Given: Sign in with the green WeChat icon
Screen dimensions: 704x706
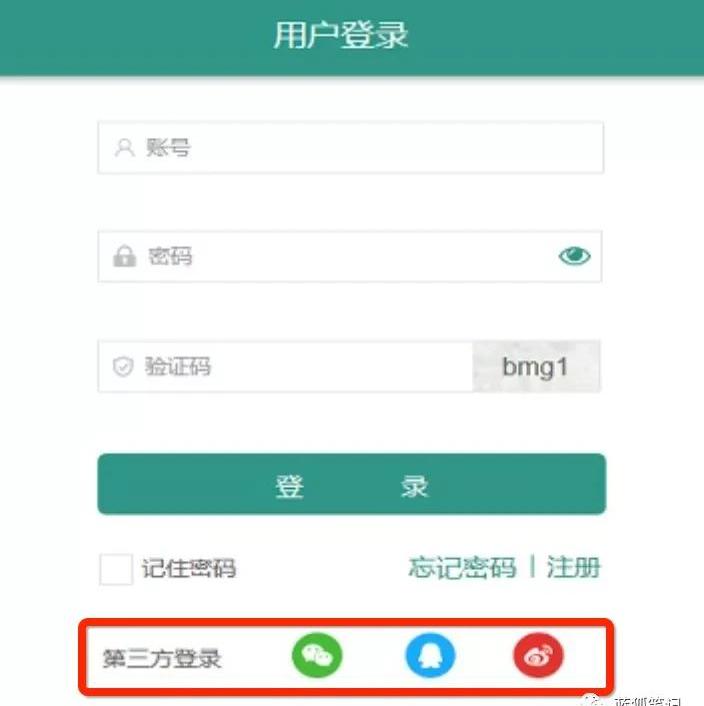Looking at the screenshot, I should [x=317, y=655].
